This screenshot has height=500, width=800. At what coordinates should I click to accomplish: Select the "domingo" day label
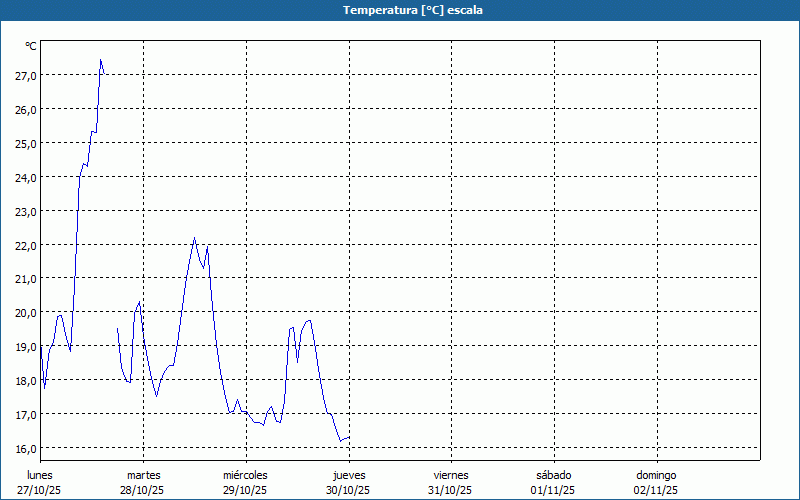point(656,475)
